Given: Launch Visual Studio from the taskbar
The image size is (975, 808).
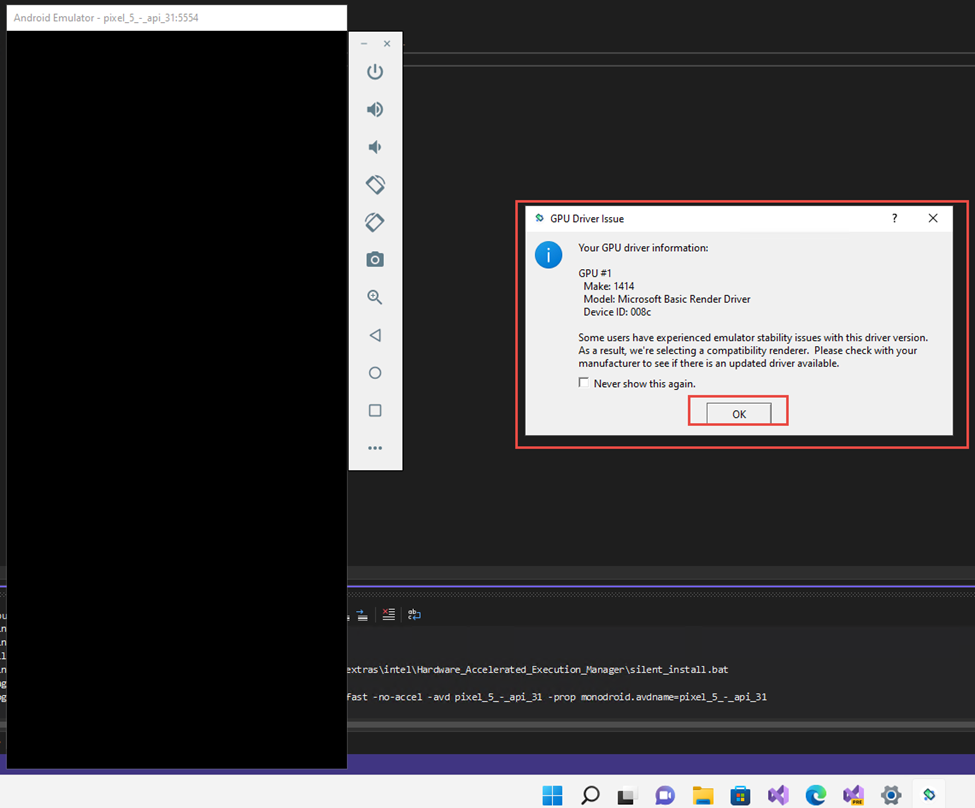Looking at the screenshot, I should 777,795.
